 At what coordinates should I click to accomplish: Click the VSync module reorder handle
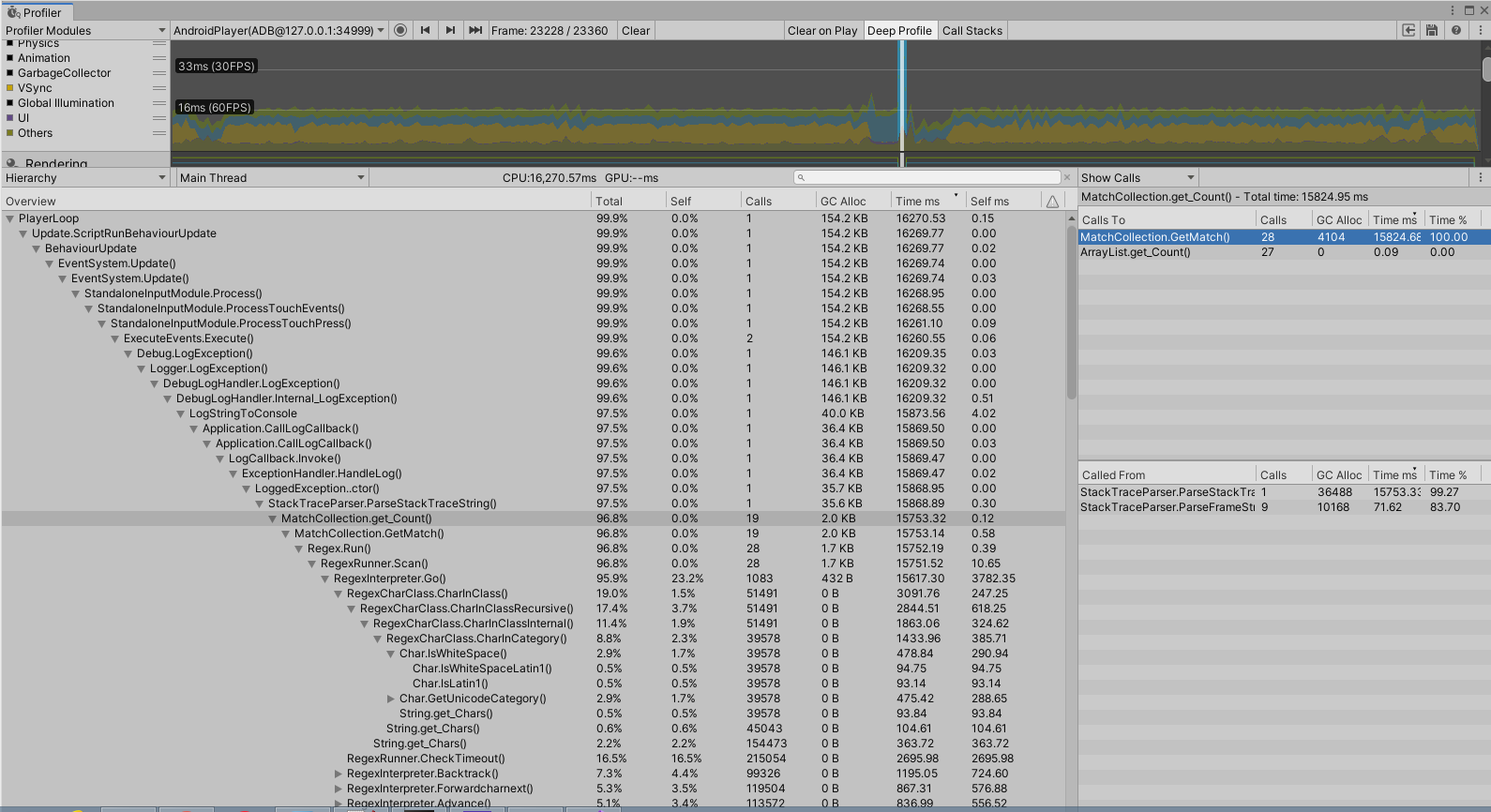(x=159, y=88)
